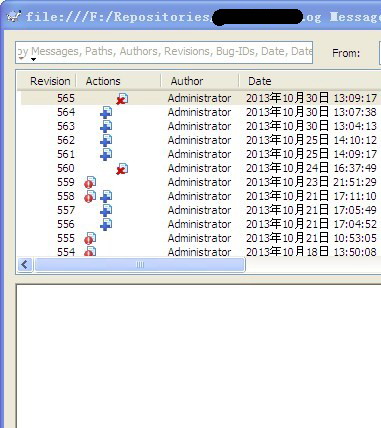Click the added-action icon in revision 557 row
Image resolution: width=381 pixels, height=428 pixels.
(x=106, y=211)
